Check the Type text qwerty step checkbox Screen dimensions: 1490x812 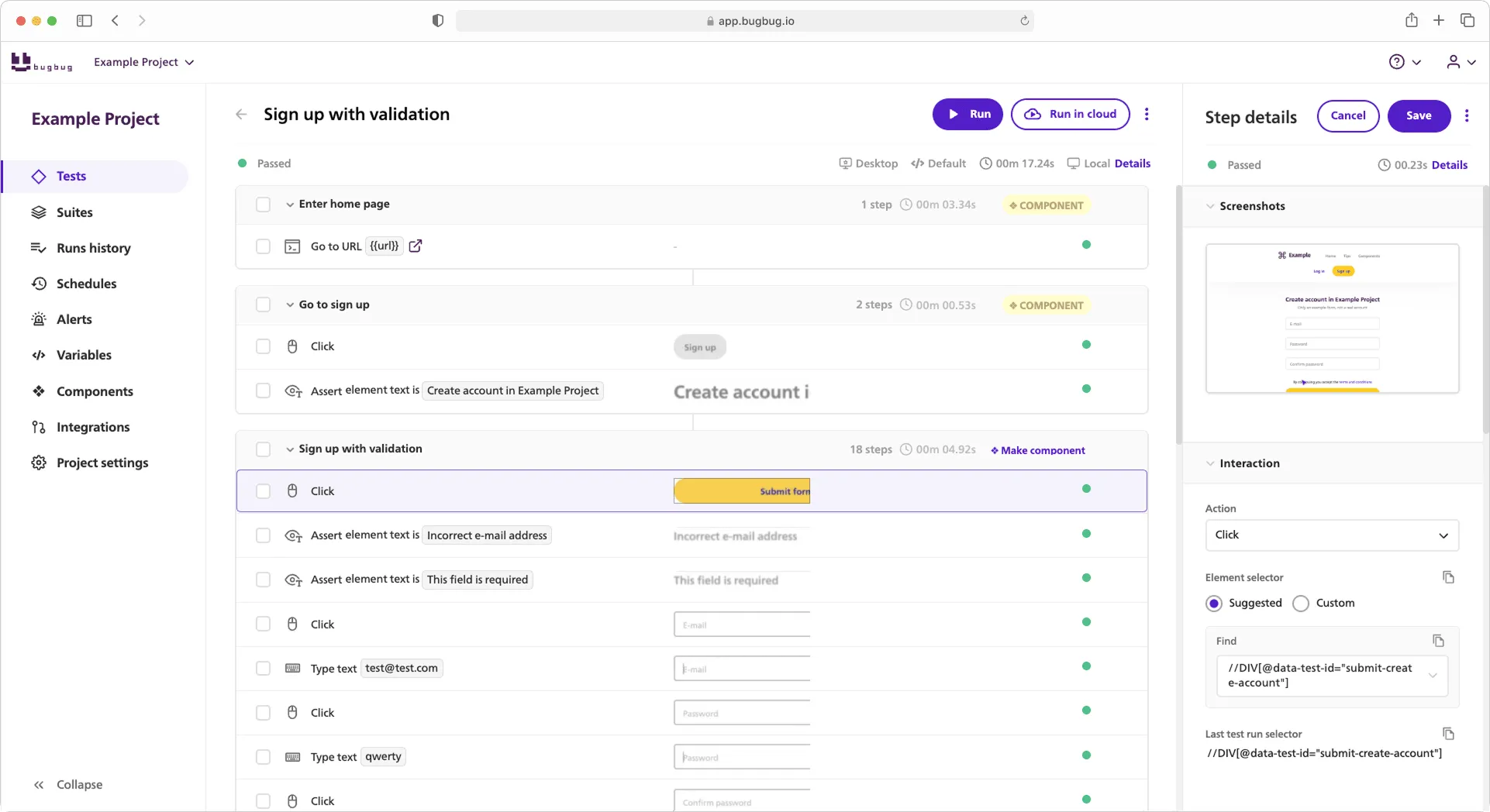click(x=264, y=757)
